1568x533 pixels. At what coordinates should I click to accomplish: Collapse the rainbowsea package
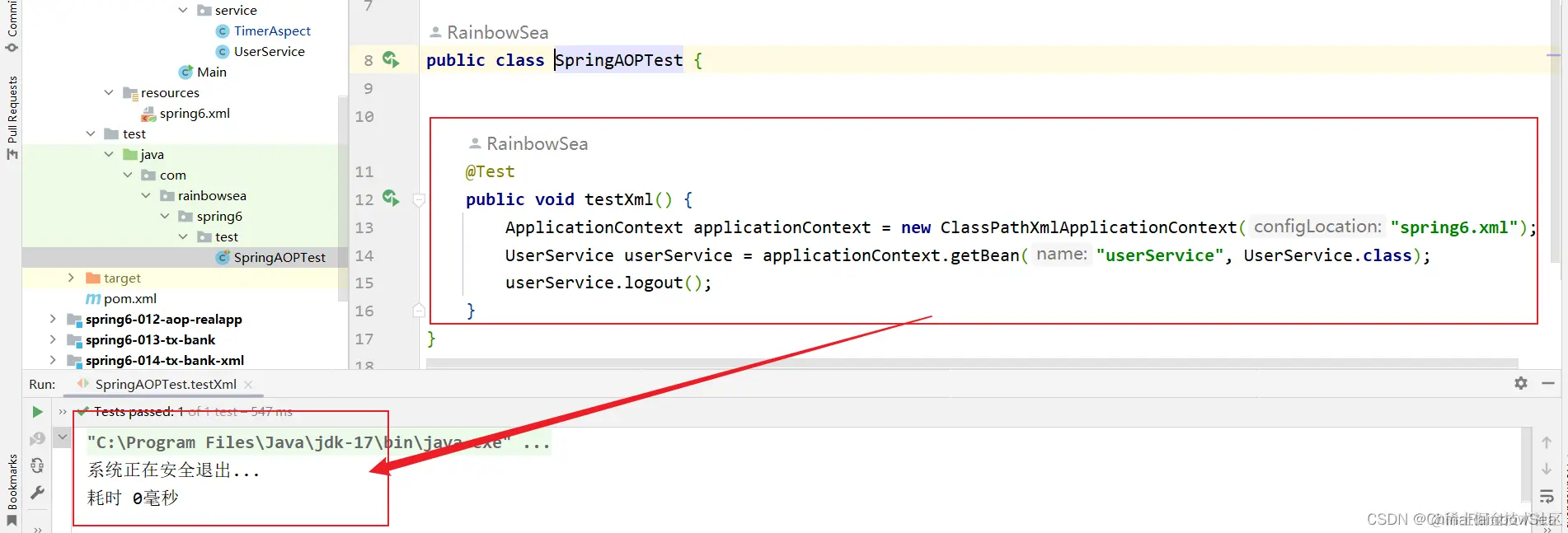point(146,195)
